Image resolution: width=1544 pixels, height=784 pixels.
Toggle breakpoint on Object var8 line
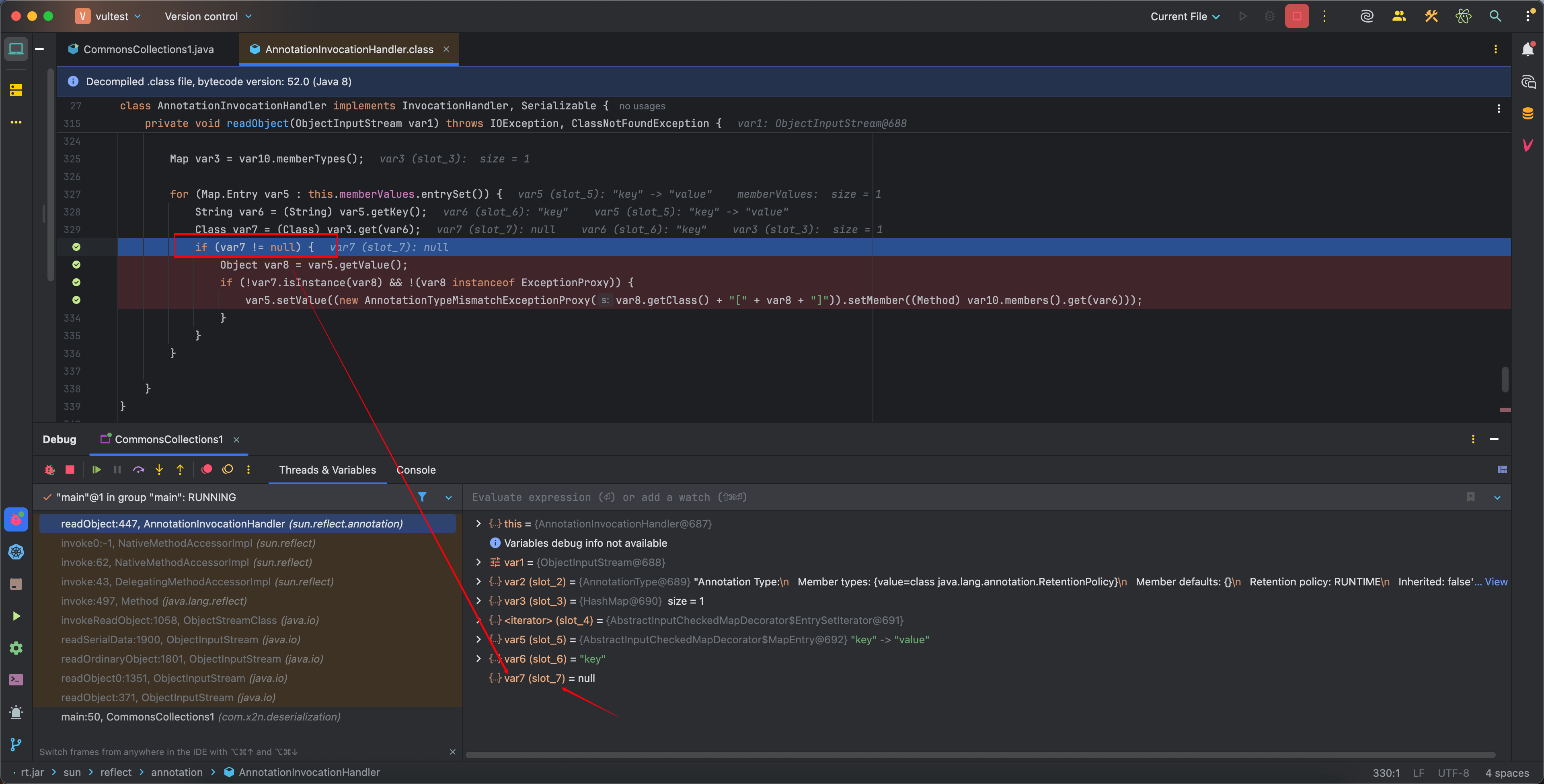click(x=76, y=264)
